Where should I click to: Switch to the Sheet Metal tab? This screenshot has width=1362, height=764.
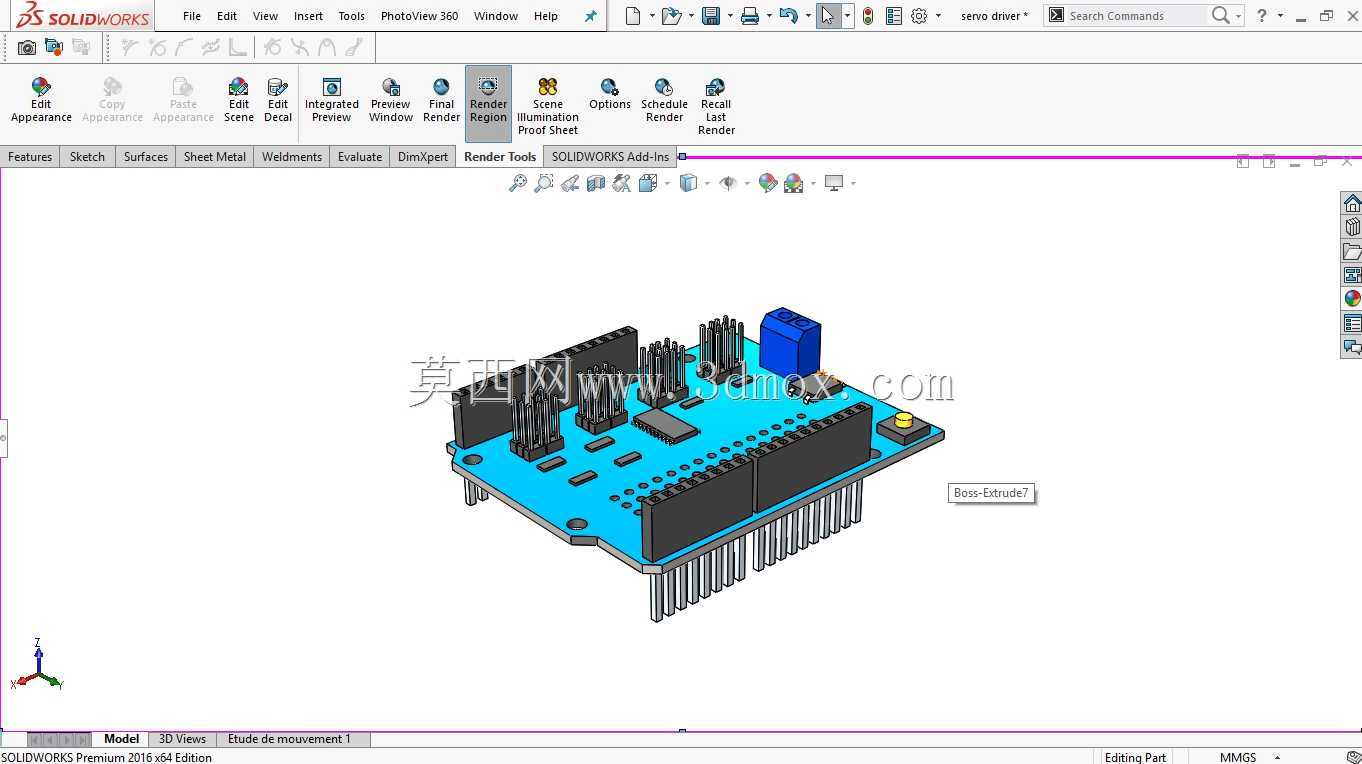pyautogui.click(x=214, y=157)
